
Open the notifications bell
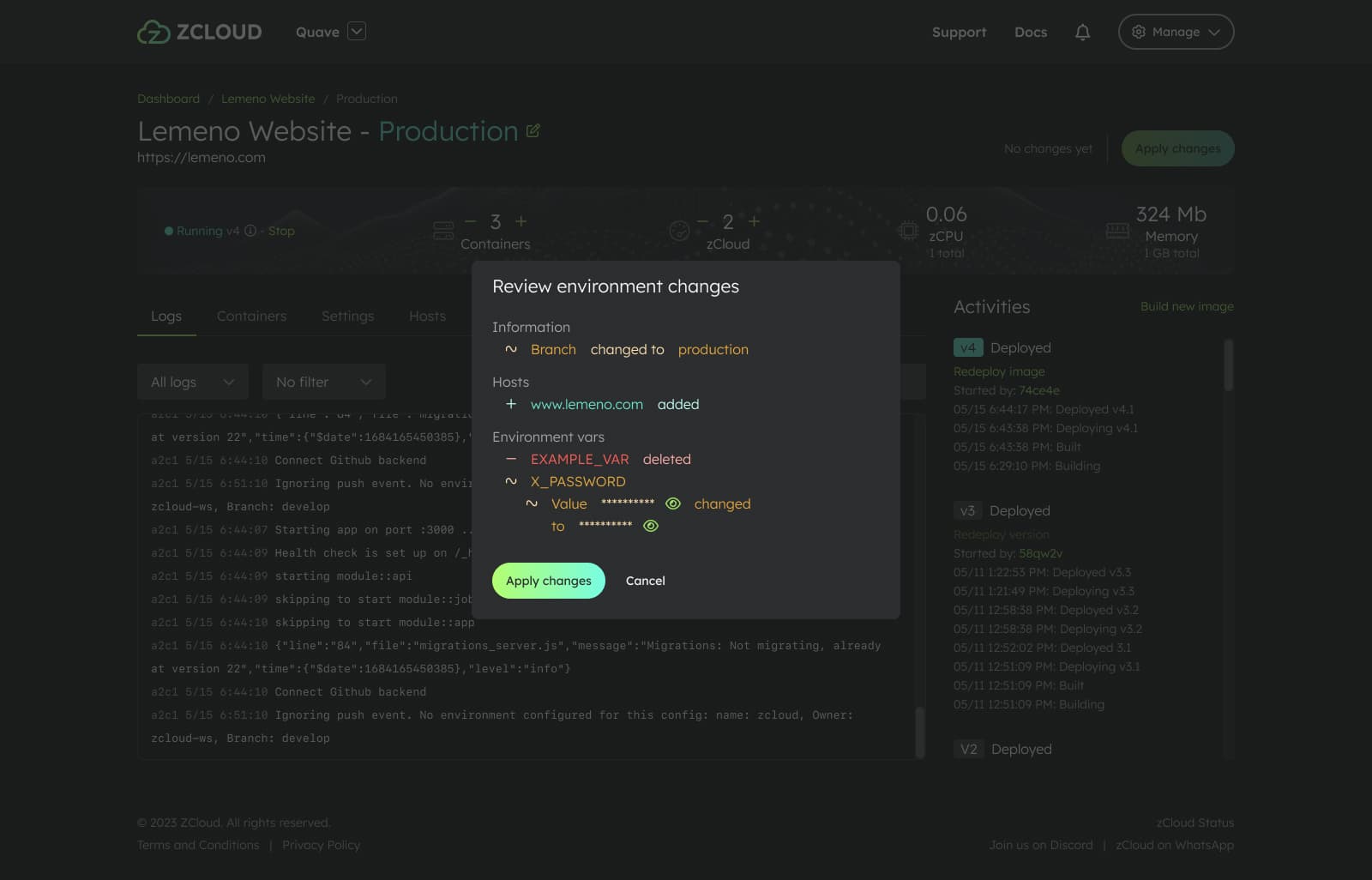point(1082,32)
